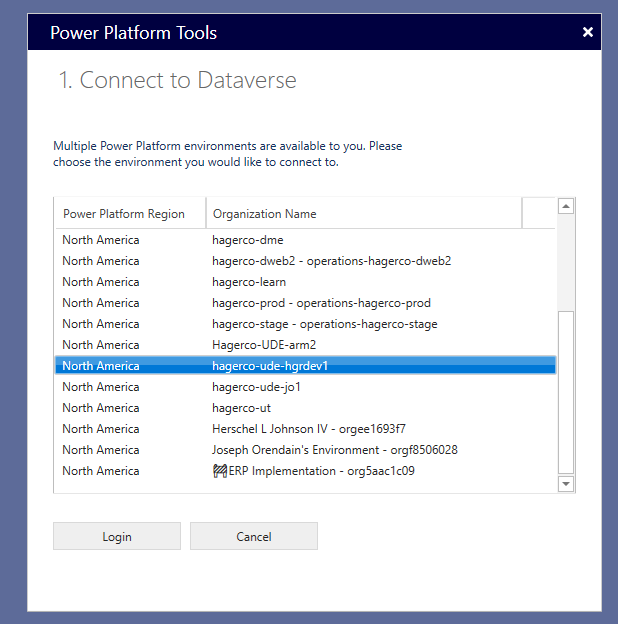Close the Power Platform Tools dialog
The image size is (618, 624).
tap(588, 32)
